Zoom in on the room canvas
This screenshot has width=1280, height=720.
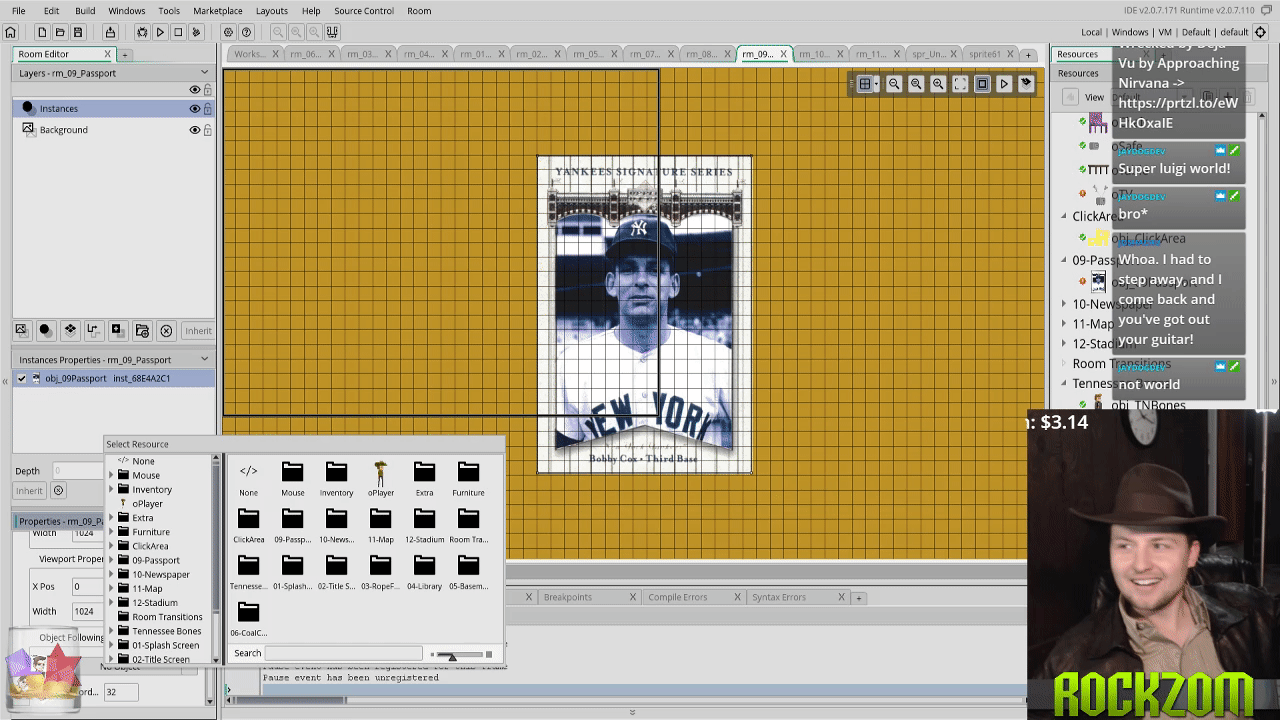point(938,84)
